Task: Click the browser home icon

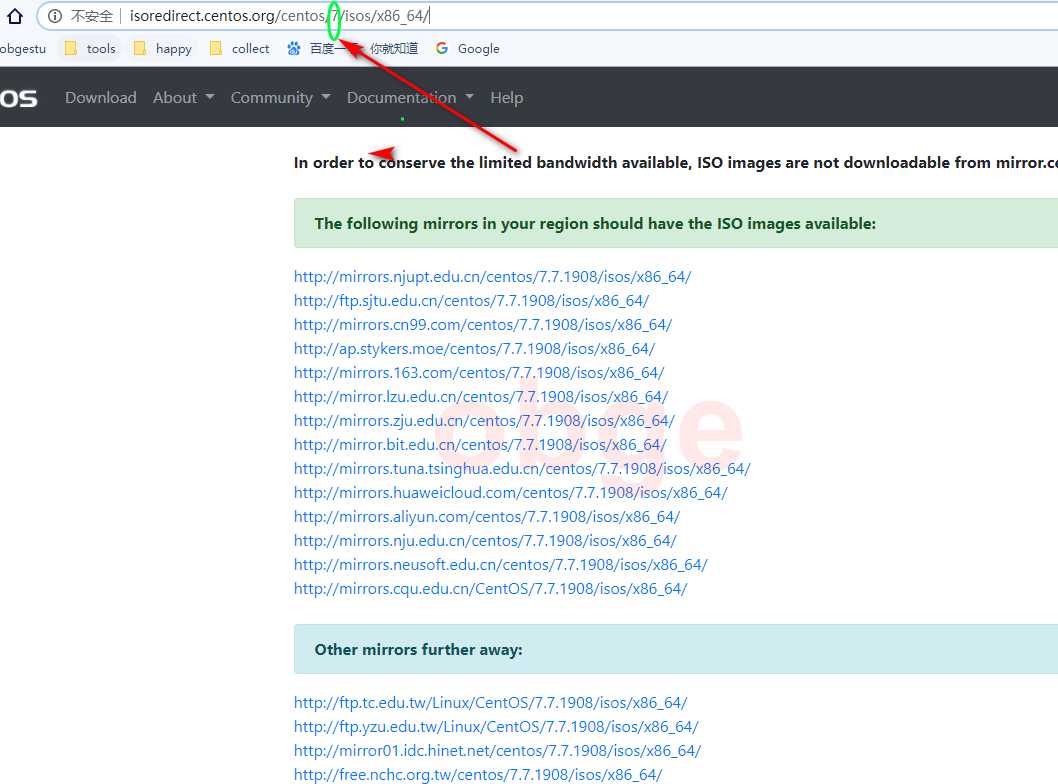Action: pos(15,16)
